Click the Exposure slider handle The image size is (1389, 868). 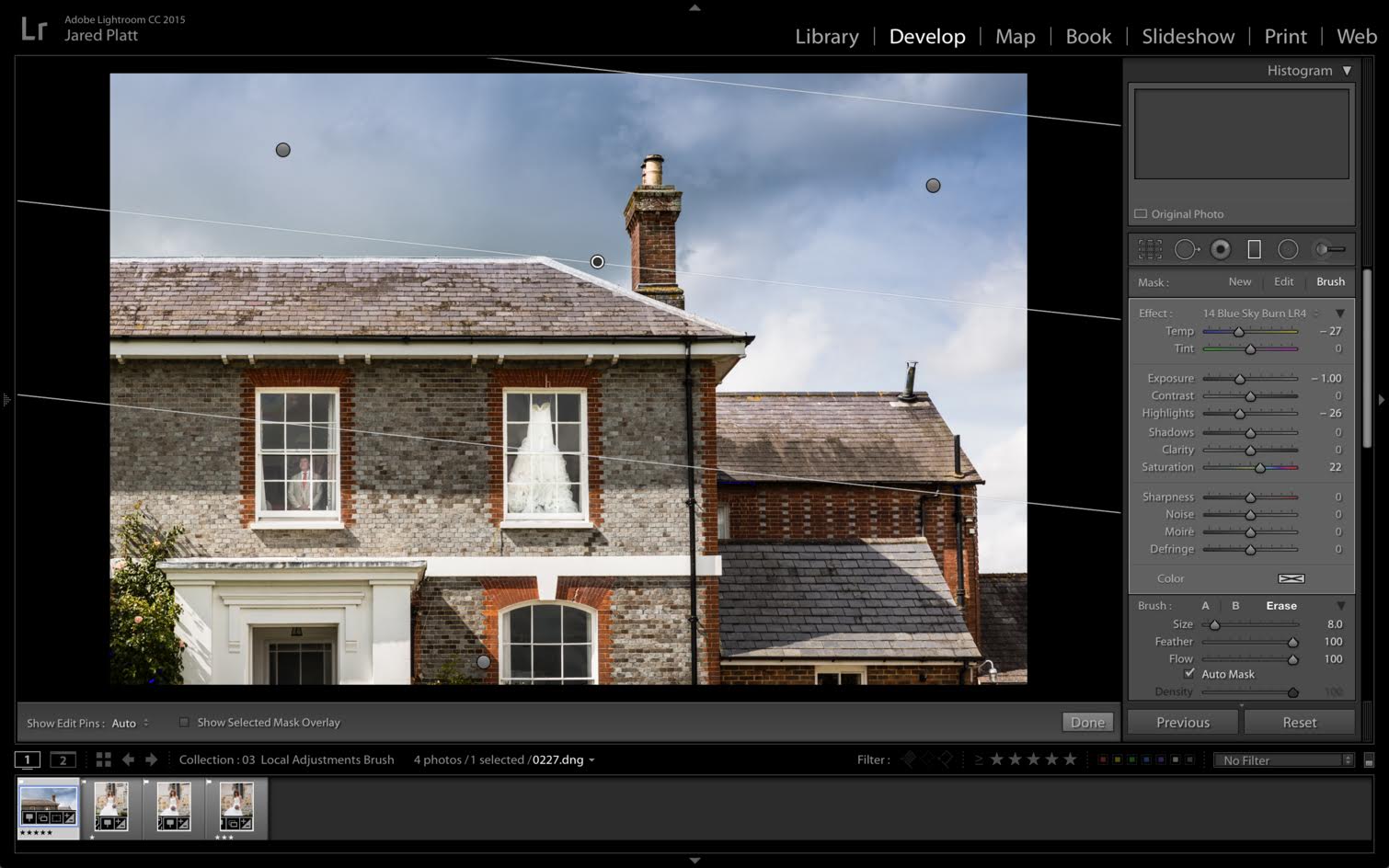click(1239, 379)
